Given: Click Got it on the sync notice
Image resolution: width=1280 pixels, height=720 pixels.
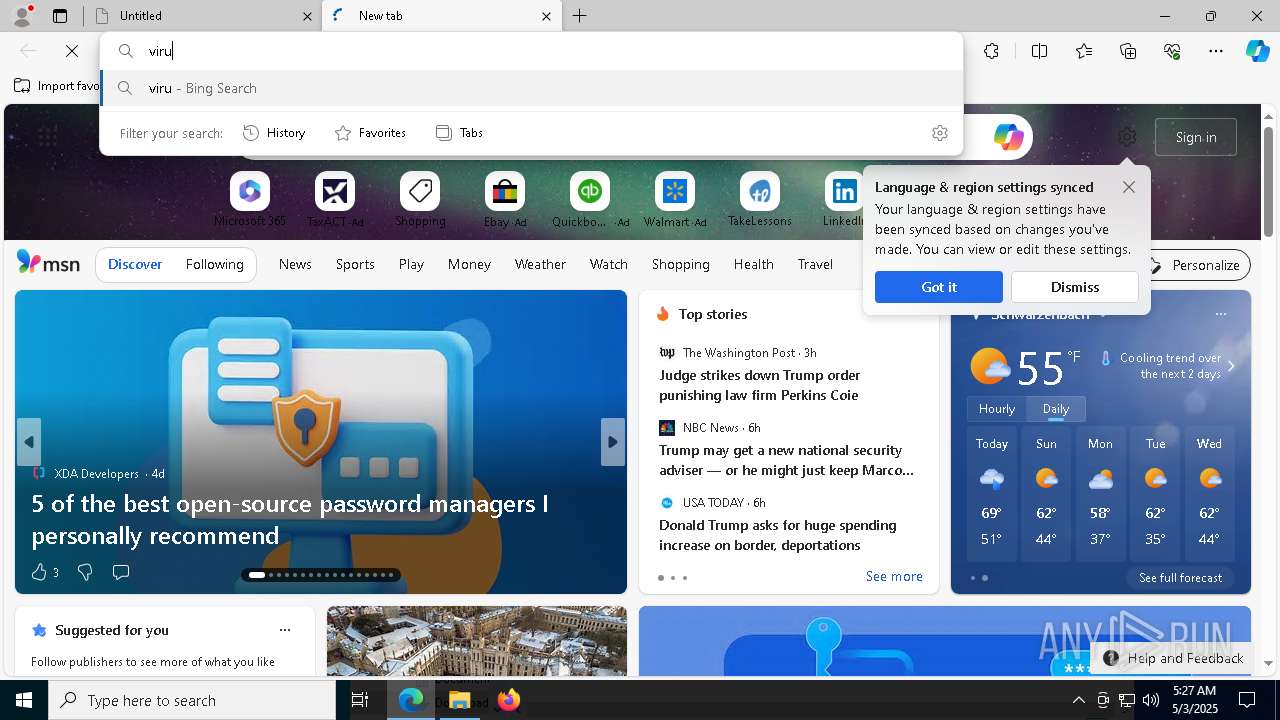Looking at the screenshot, I should pos(939,287).
